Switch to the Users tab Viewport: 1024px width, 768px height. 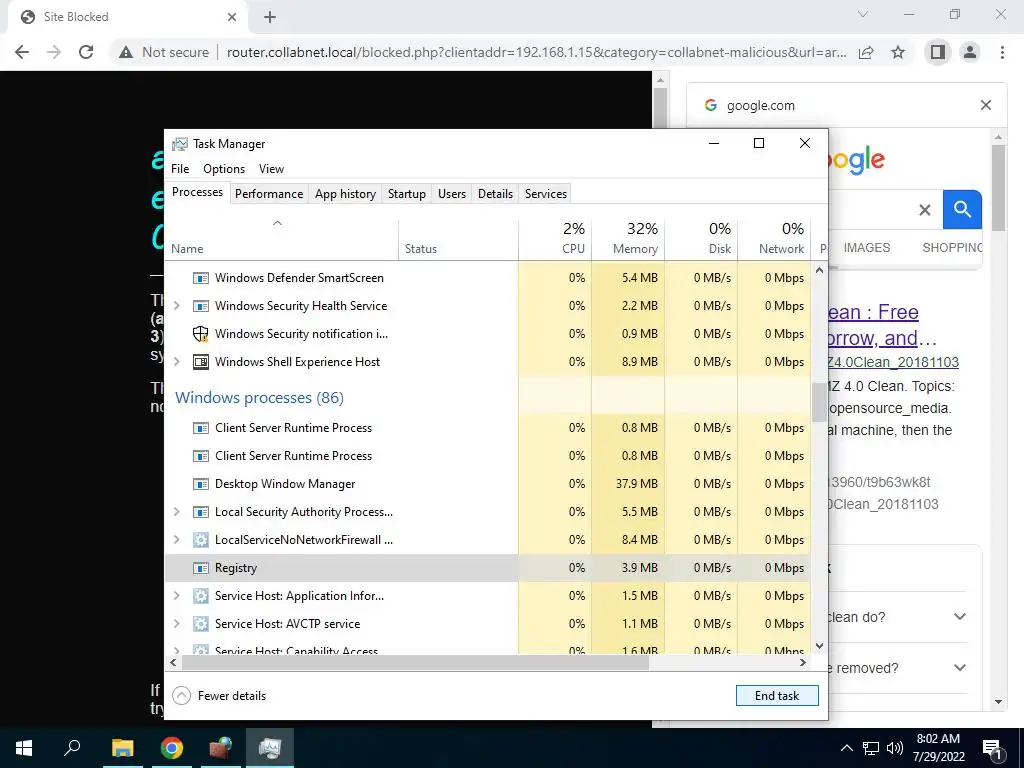click(452, 194)
